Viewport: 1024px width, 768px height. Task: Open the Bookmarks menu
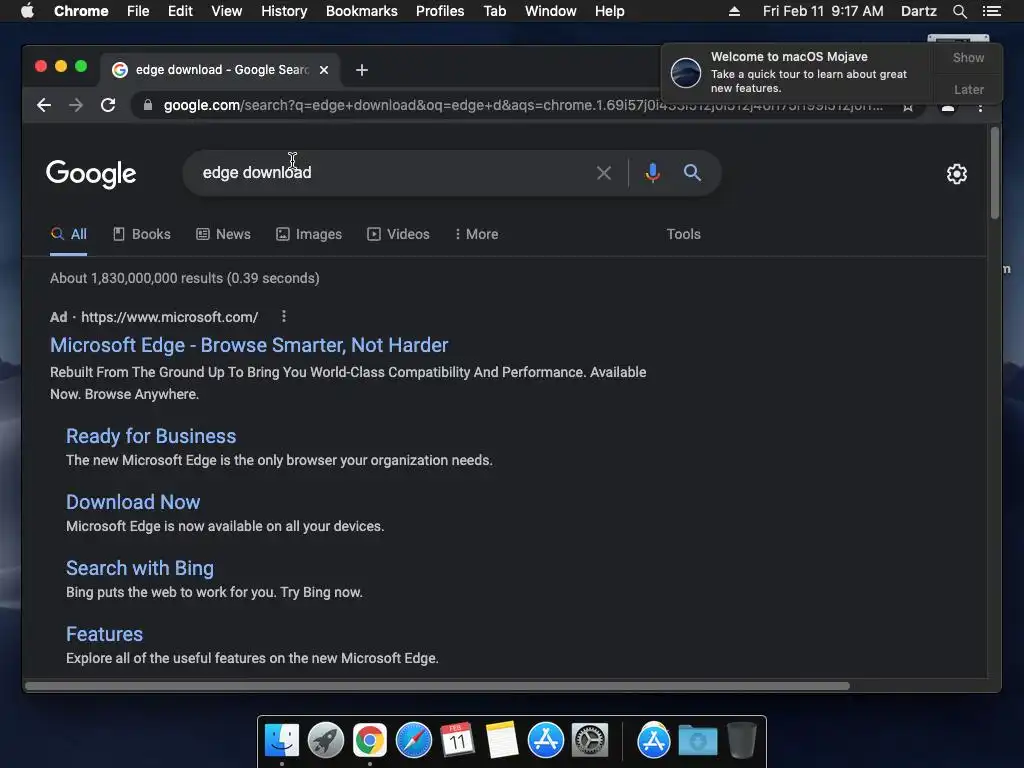pos(362,11)
